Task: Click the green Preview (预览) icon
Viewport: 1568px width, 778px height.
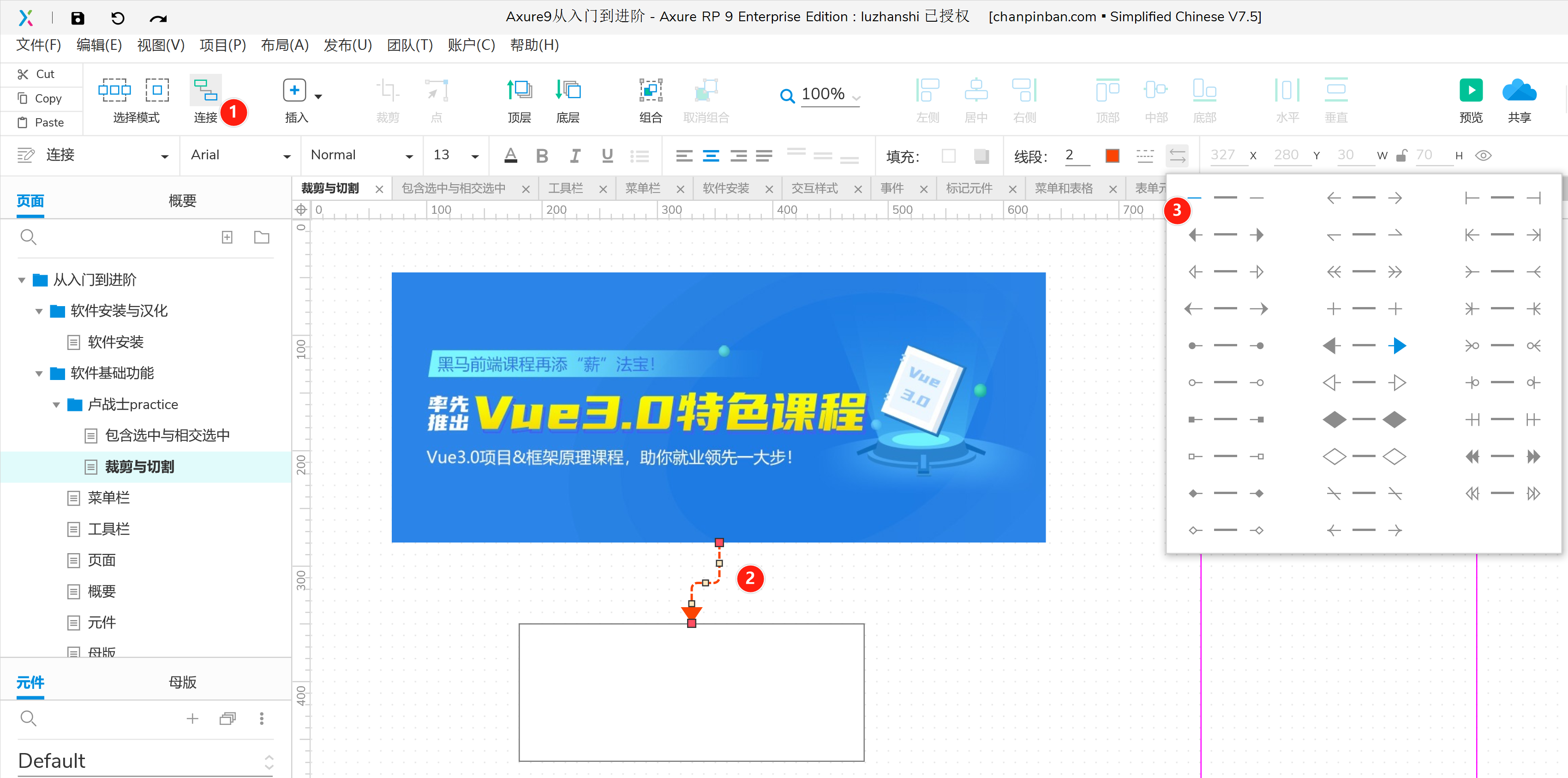Action: [1471, 91]
